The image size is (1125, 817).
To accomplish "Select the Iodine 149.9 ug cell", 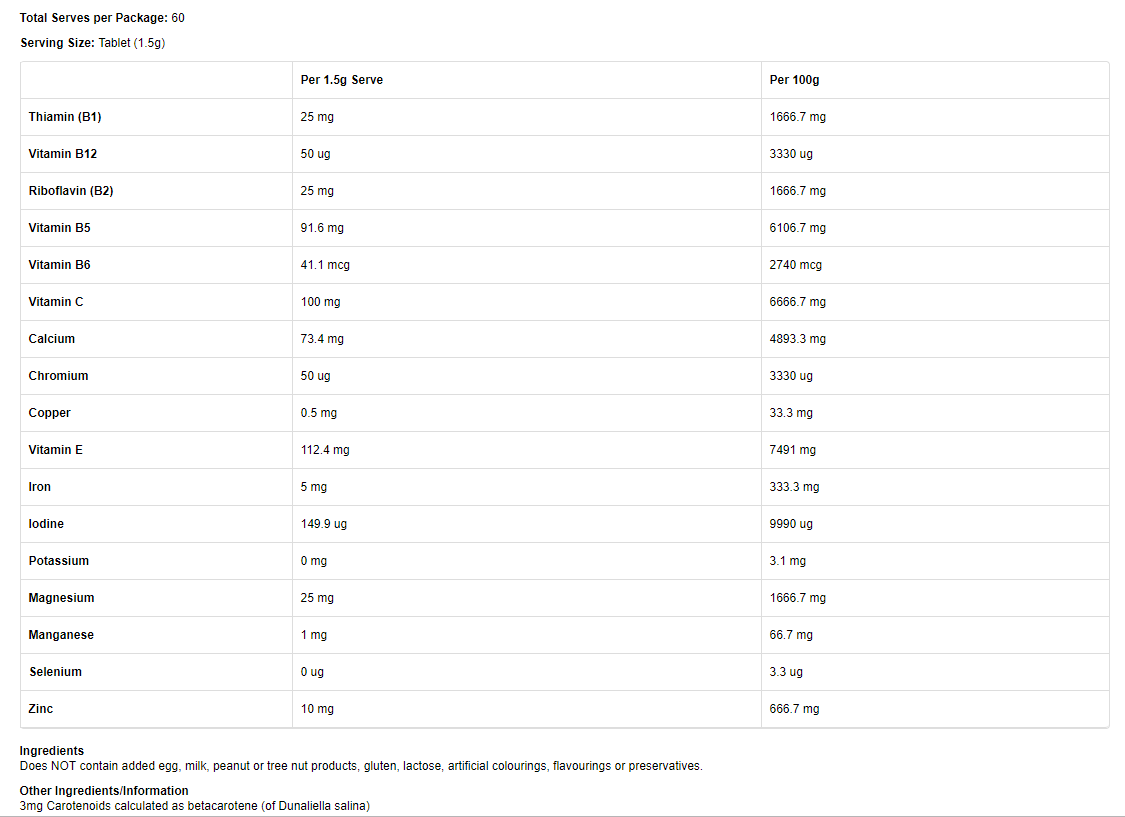I will 324,524.
